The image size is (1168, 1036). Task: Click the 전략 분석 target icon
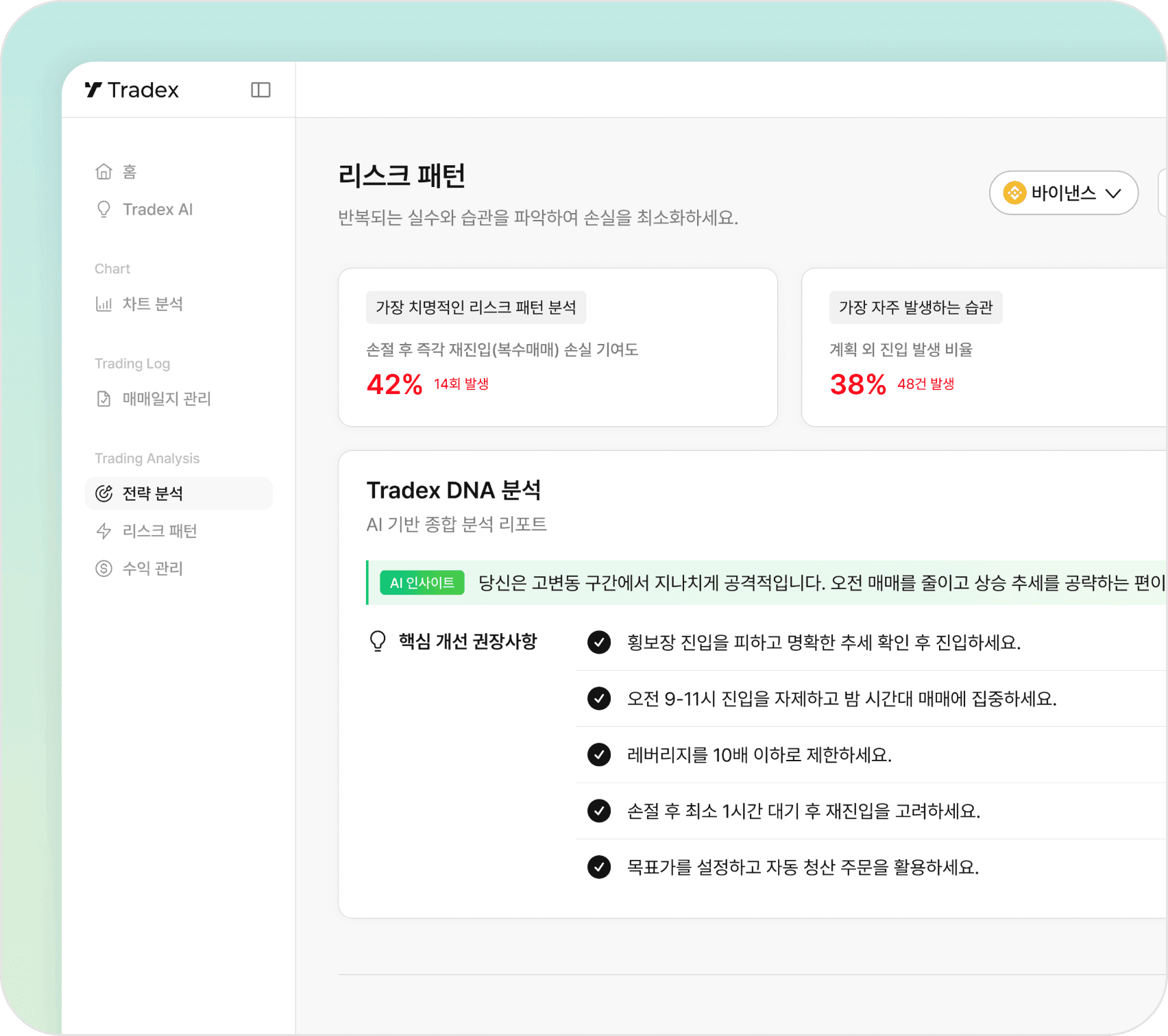[x=104, y=493]
